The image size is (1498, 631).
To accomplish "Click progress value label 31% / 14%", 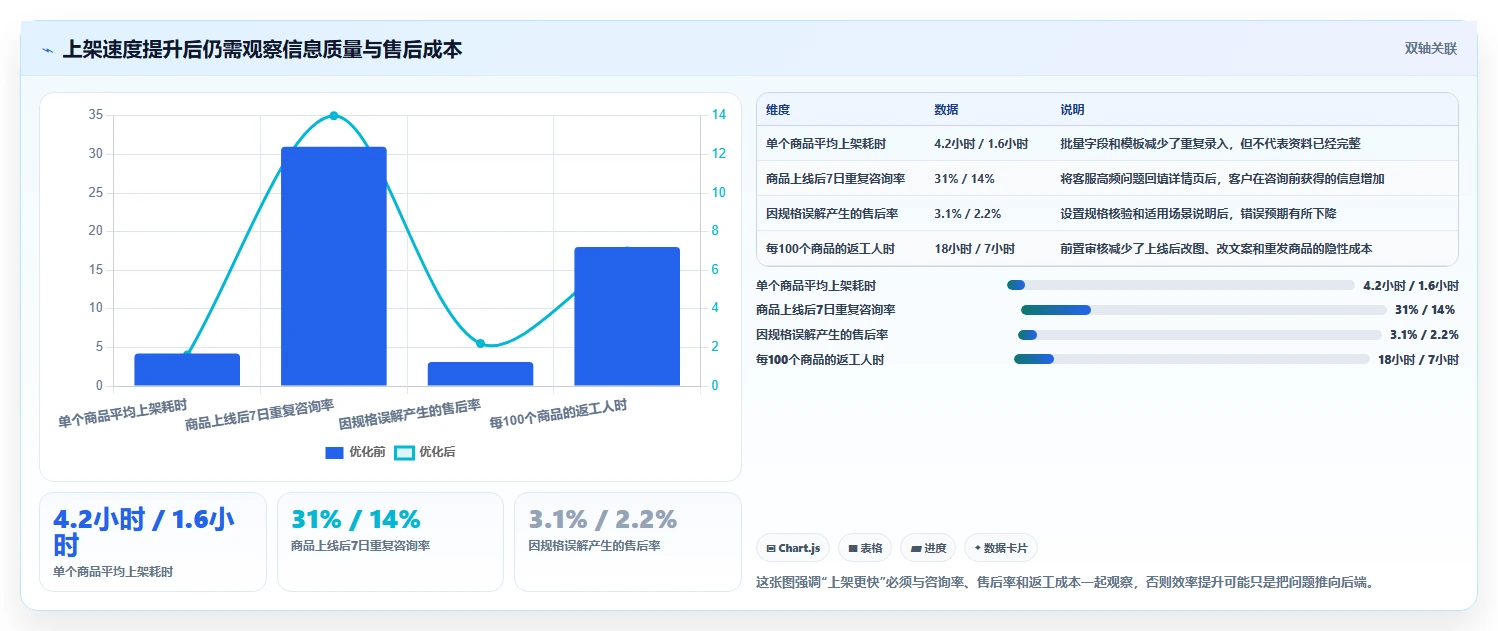I will click(1425, 310).
